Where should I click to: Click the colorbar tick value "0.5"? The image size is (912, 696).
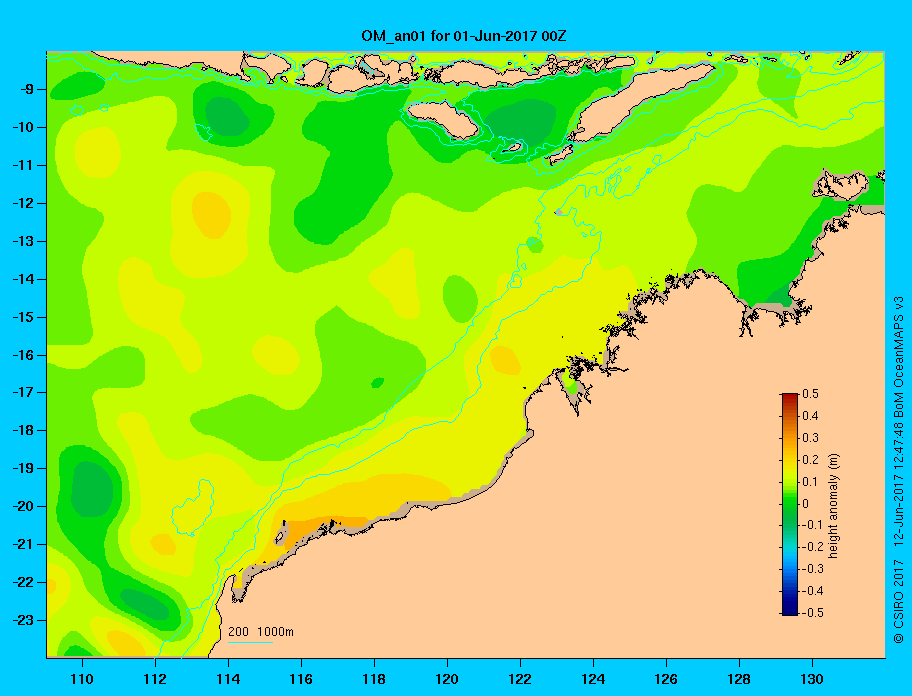click(811, 394)
